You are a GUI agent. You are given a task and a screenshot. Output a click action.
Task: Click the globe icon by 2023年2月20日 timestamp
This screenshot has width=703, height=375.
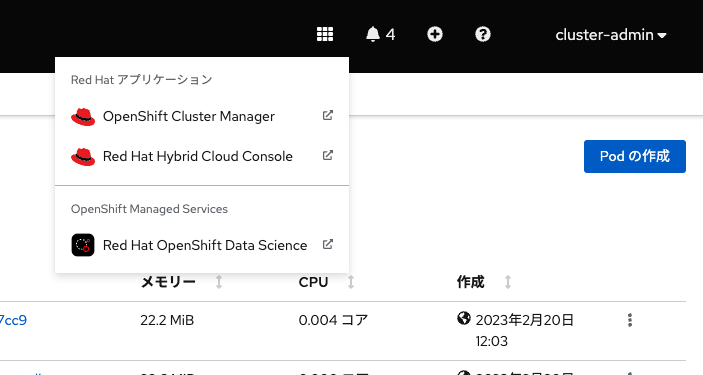click(464, 318)
